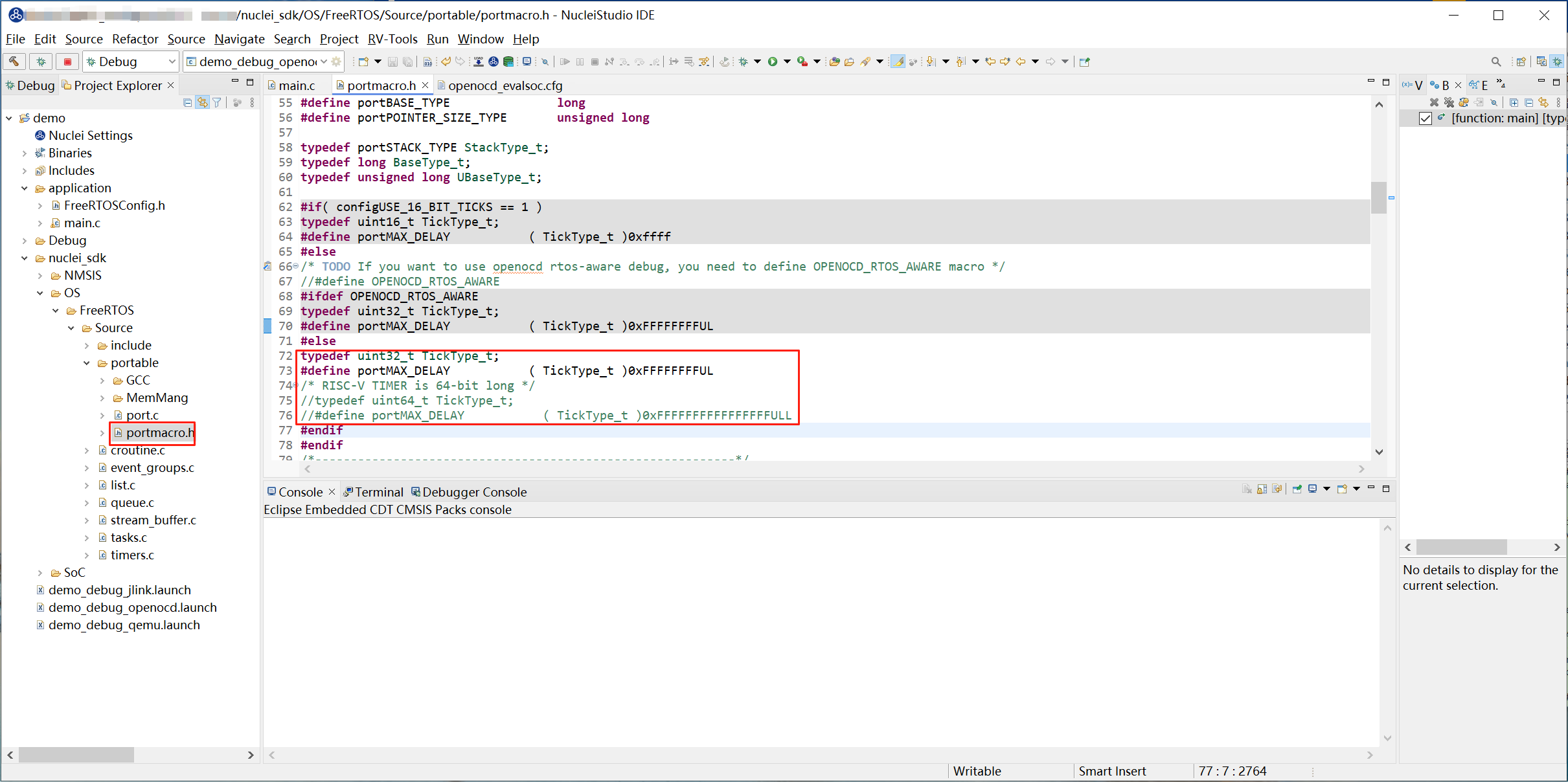The image size is (1568, 782).
Task: Open demo_debug_openocd.launch file
Action: point(132,607)
